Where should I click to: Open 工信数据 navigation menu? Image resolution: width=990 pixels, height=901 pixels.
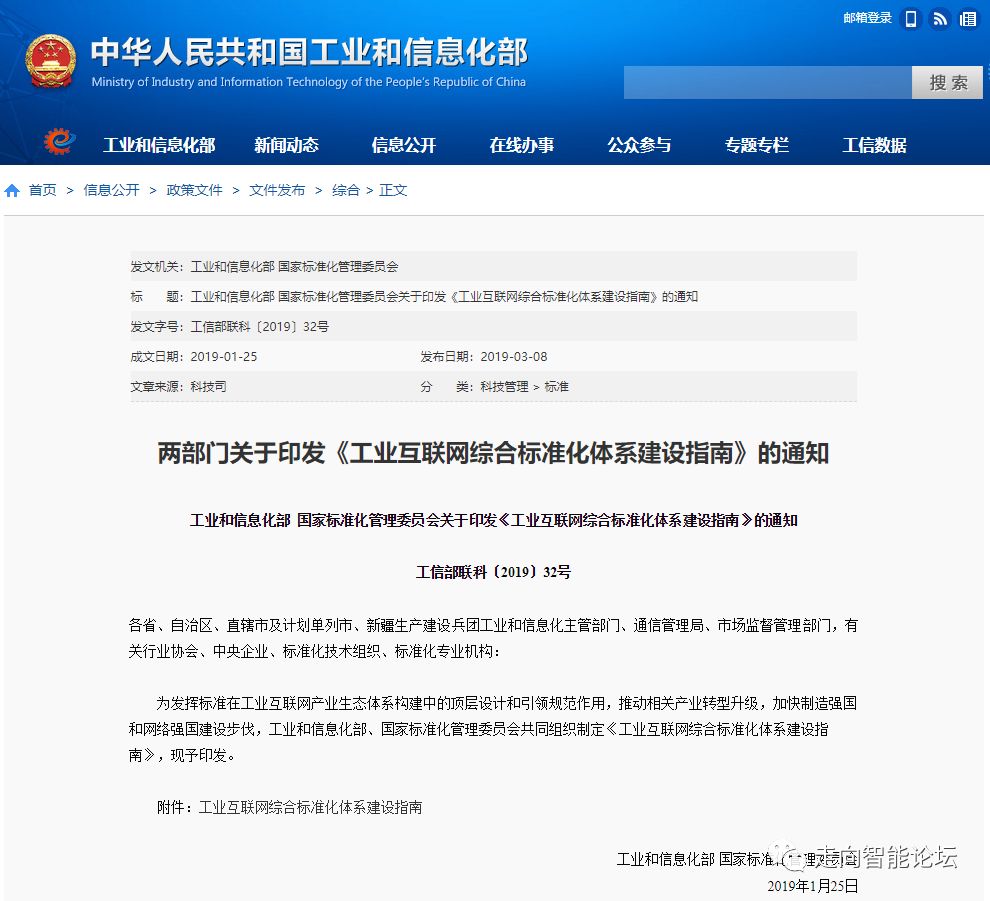point(874,145)
